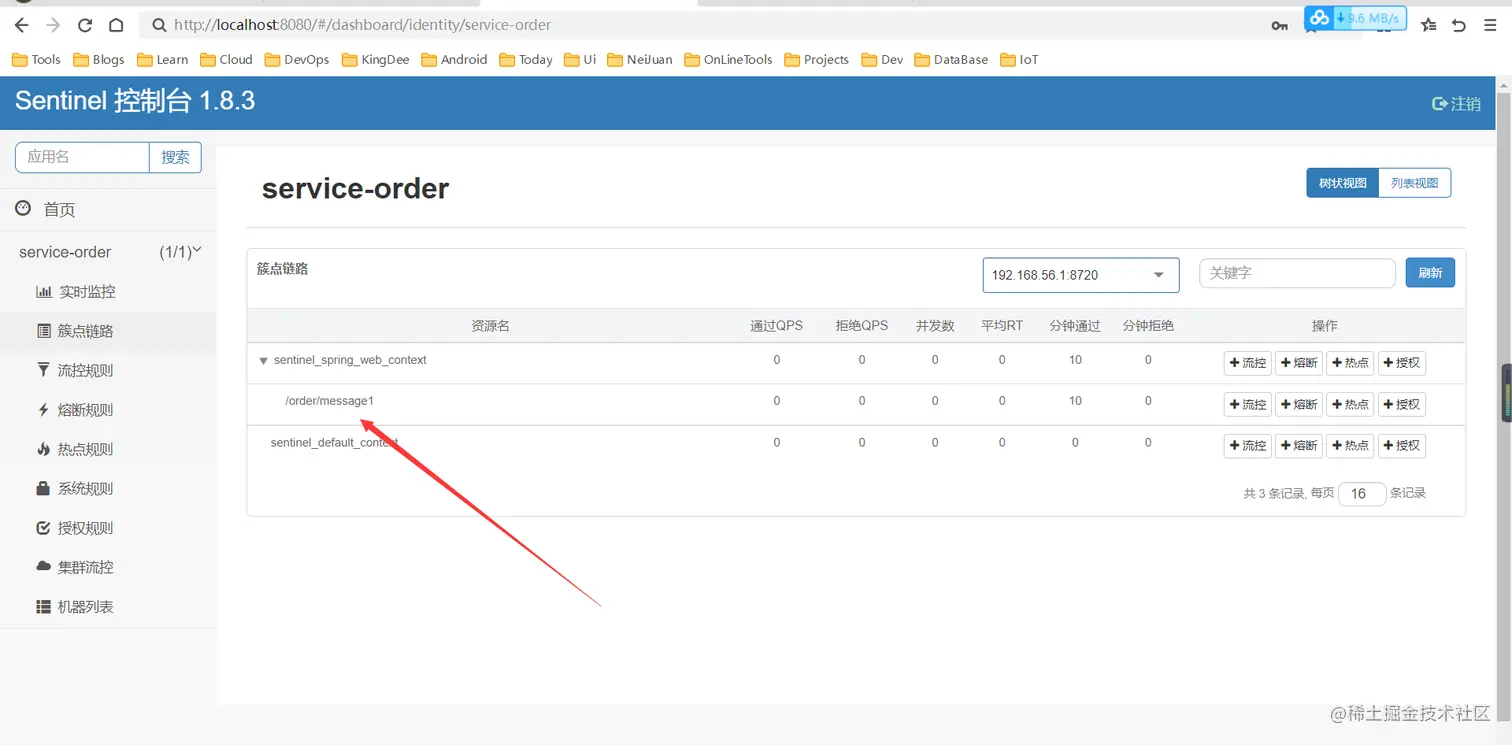Collapse the service-order sidebar group
Screen dimensions: 1512x745
[x=108, y=252]
